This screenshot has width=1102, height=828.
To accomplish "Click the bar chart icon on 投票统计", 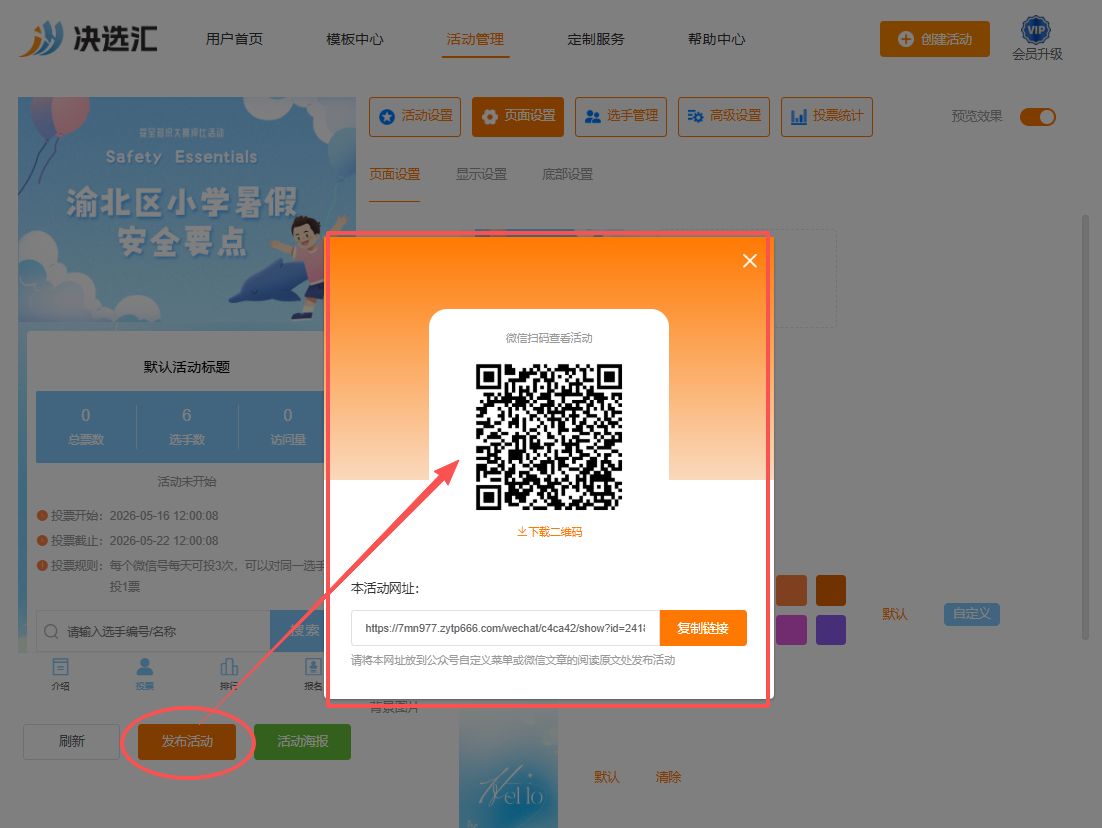I will [798, 117].
